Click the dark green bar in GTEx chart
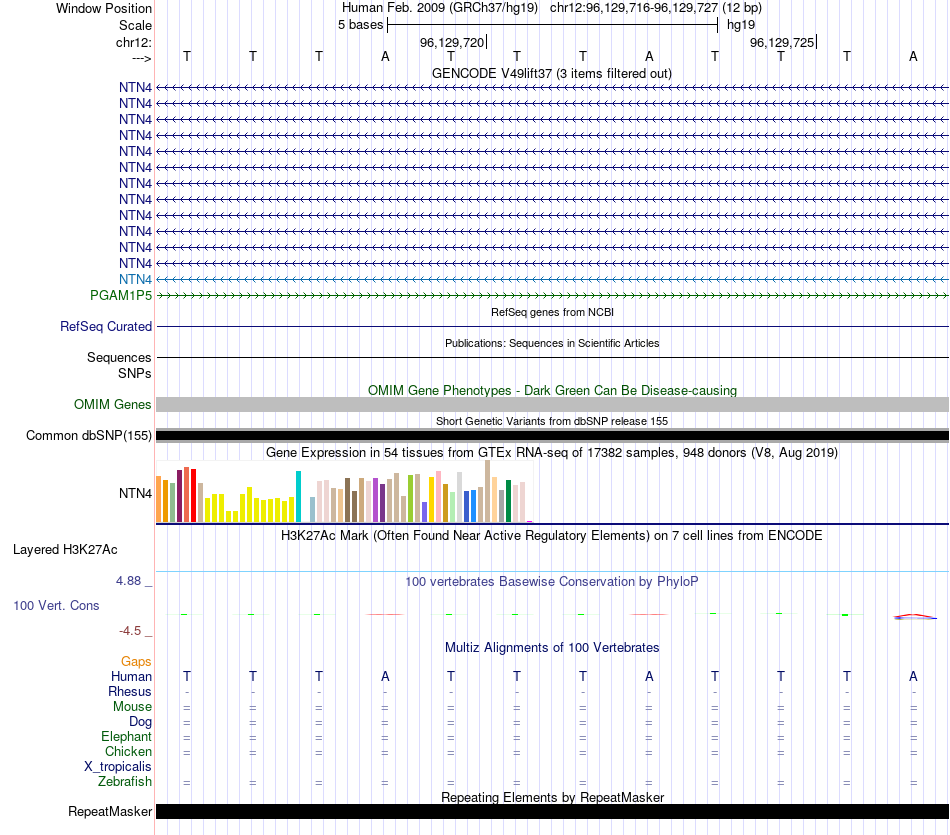The image size is (950, 835). point(508,501)
